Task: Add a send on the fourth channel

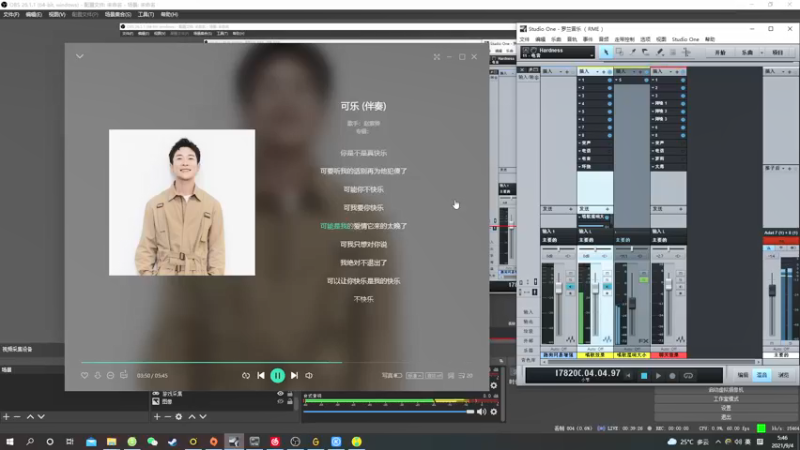Action: tap(681, 209)
